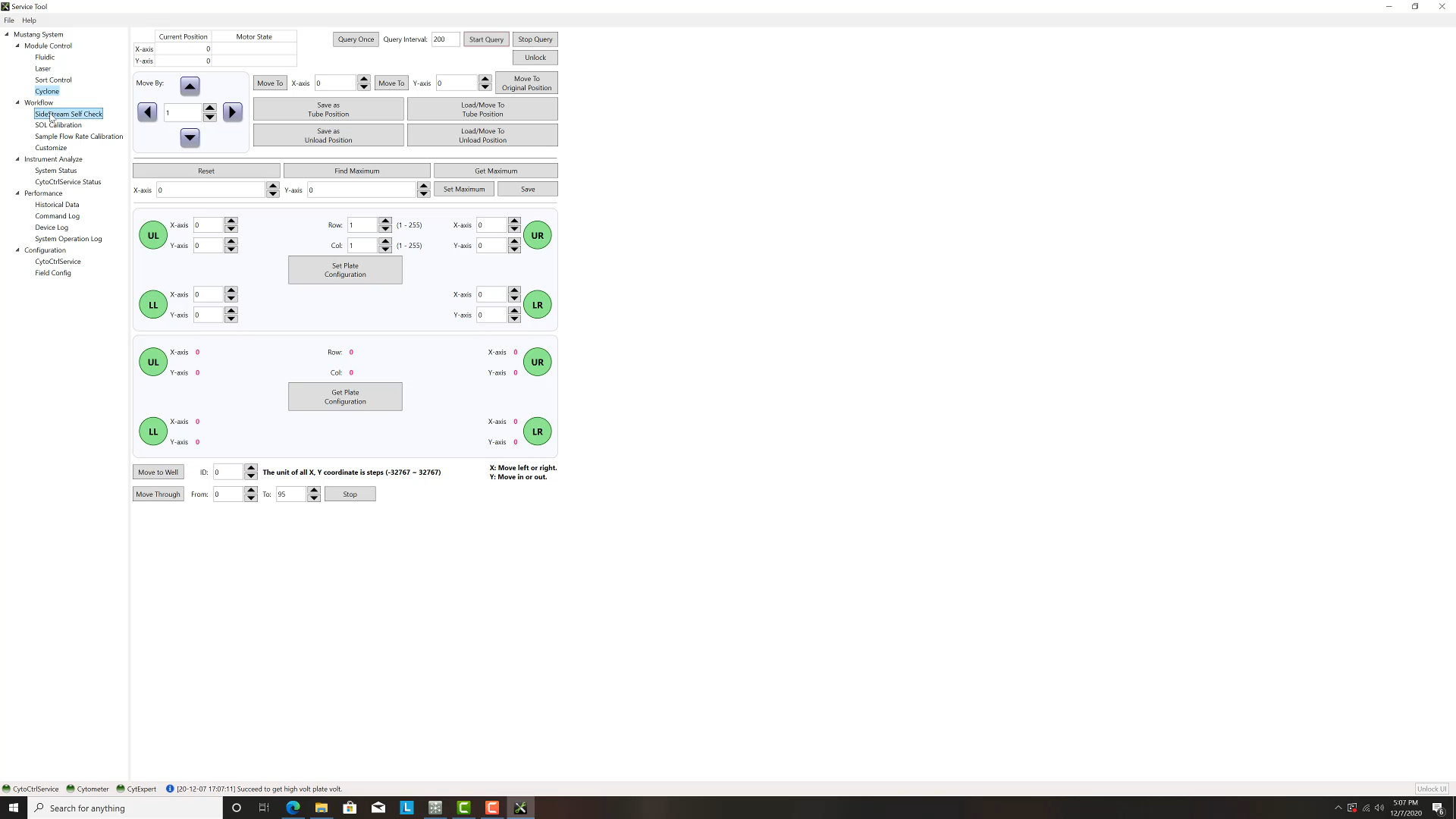Click the Query Interval input field
Image resolution: width=1456 pixels, height=819 pixels.
(x=444, y=39)
